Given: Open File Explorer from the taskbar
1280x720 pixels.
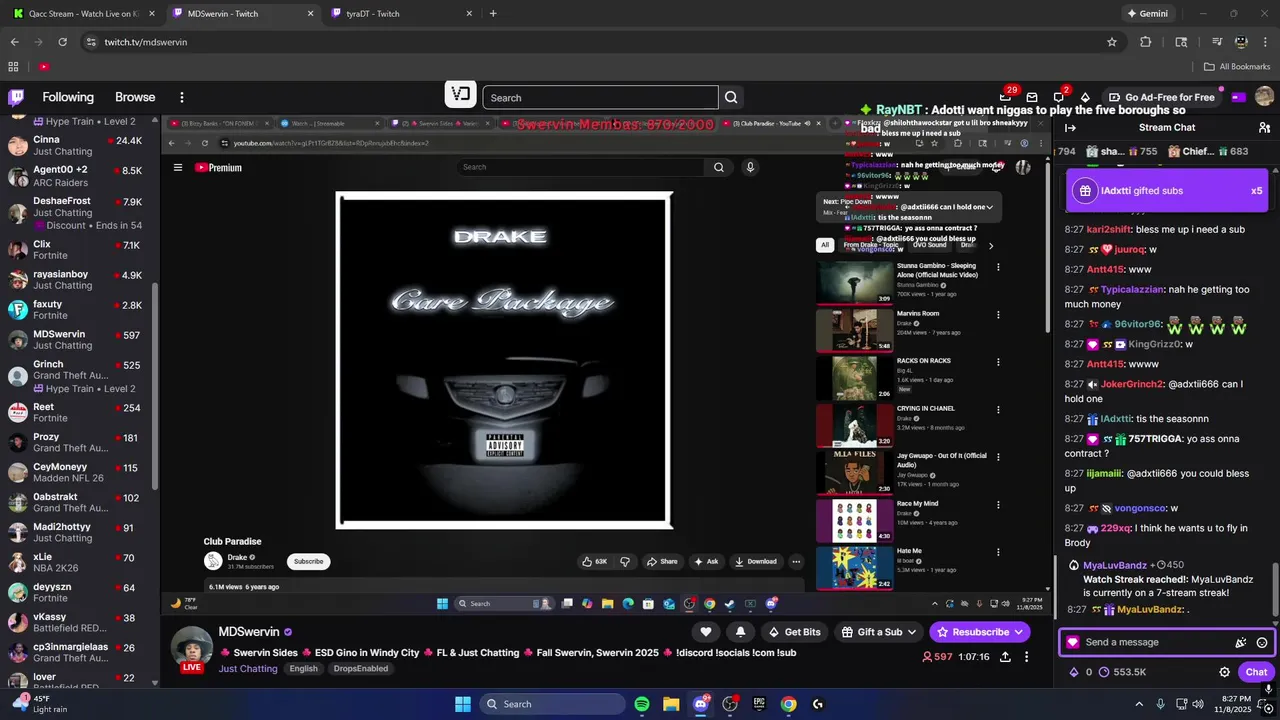Looking at the screenshot, I should (x=671, y=704).
